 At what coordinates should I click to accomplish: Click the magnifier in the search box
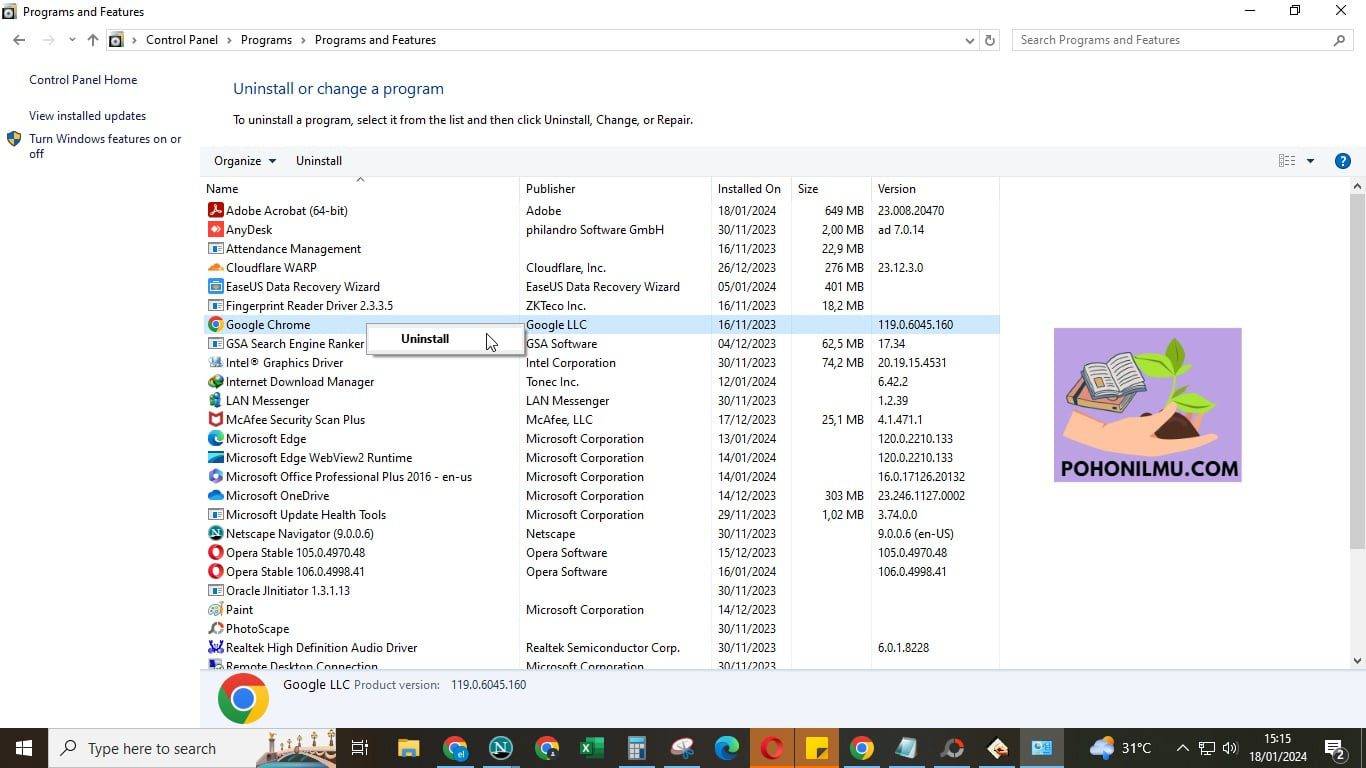click(1339, 40)
